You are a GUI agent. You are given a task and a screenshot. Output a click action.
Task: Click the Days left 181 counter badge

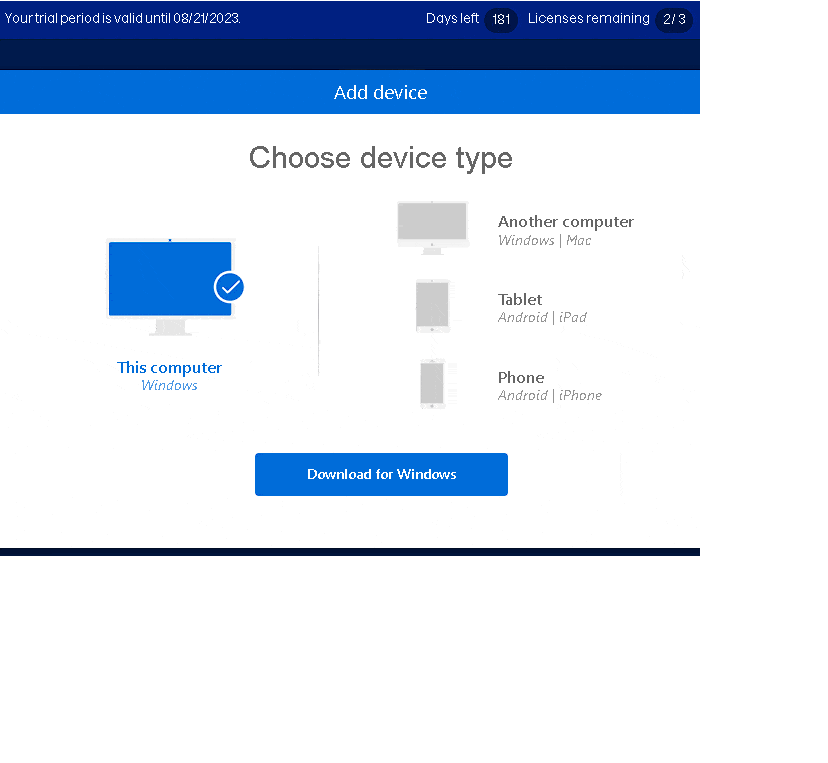[x=500, y=19]
